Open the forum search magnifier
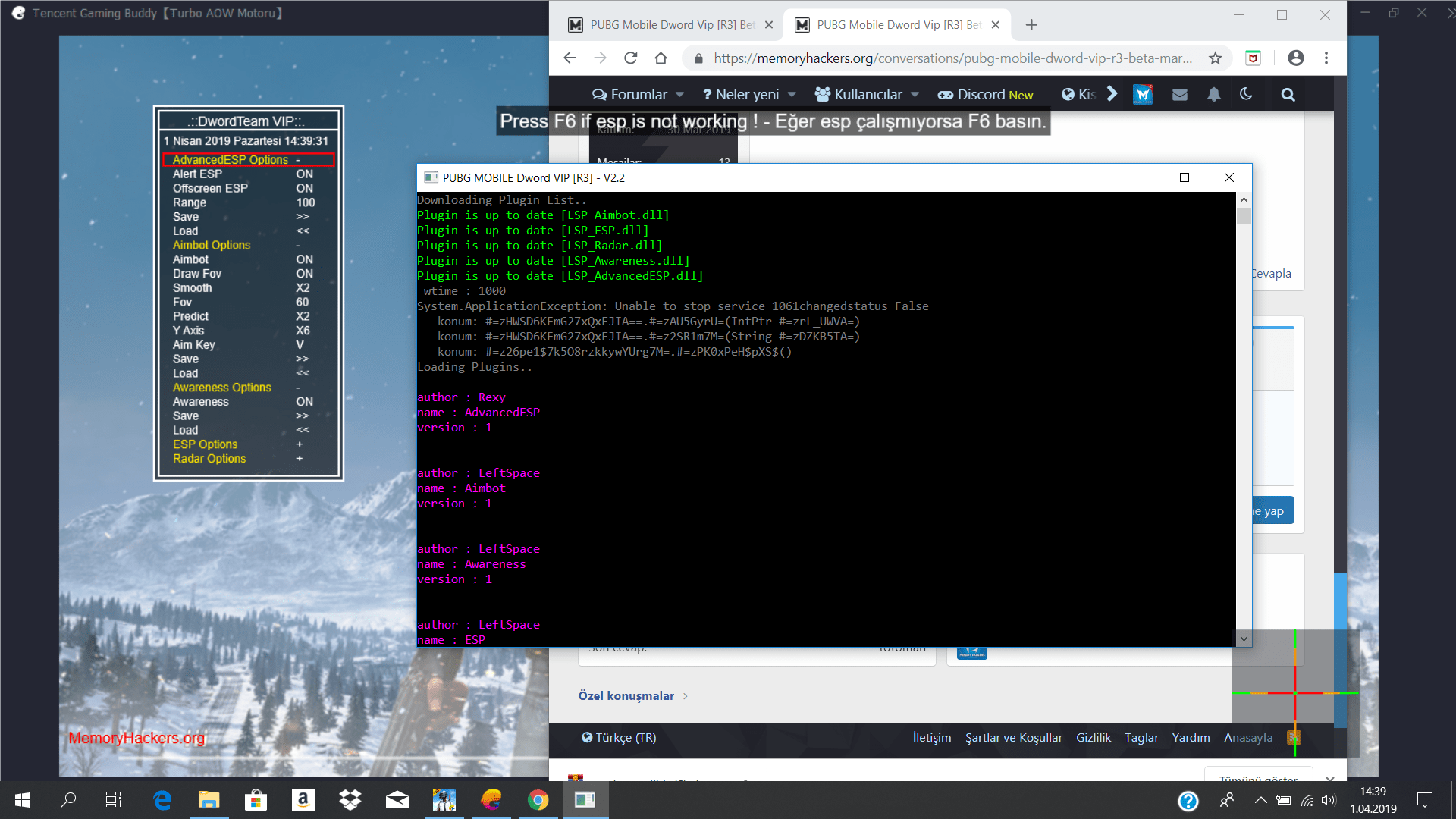Screen dimensions: 1456x819 pyautogui.click(x=1288, y=94)
